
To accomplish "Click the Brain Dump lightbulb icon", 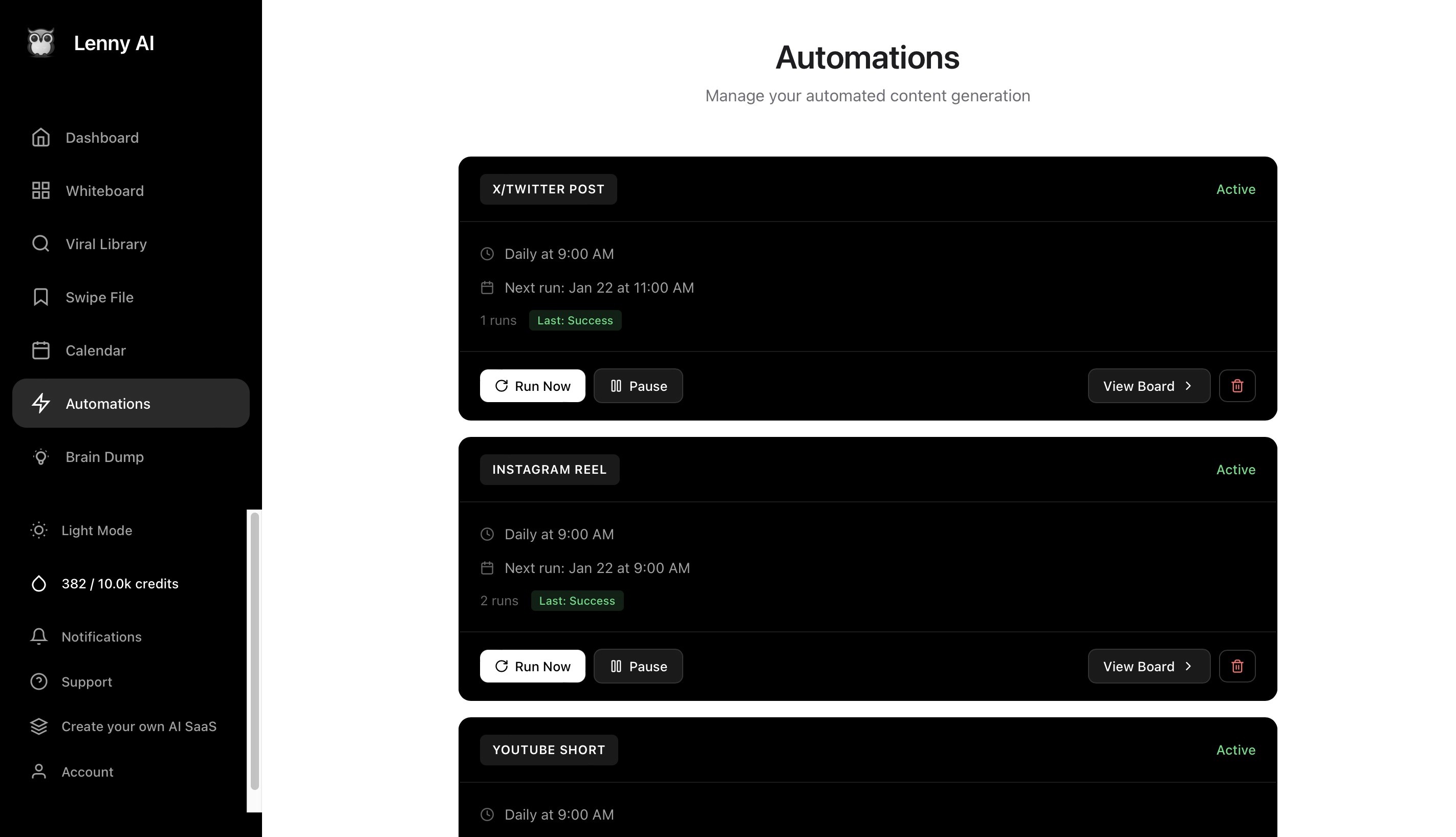I will click(41, 457).
